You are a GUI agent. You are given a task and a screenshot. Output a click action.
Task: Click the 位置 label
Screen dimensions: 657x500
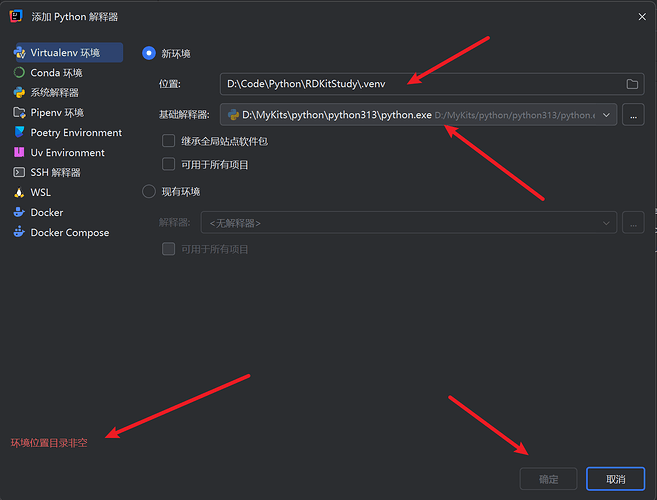pos(170,84)
